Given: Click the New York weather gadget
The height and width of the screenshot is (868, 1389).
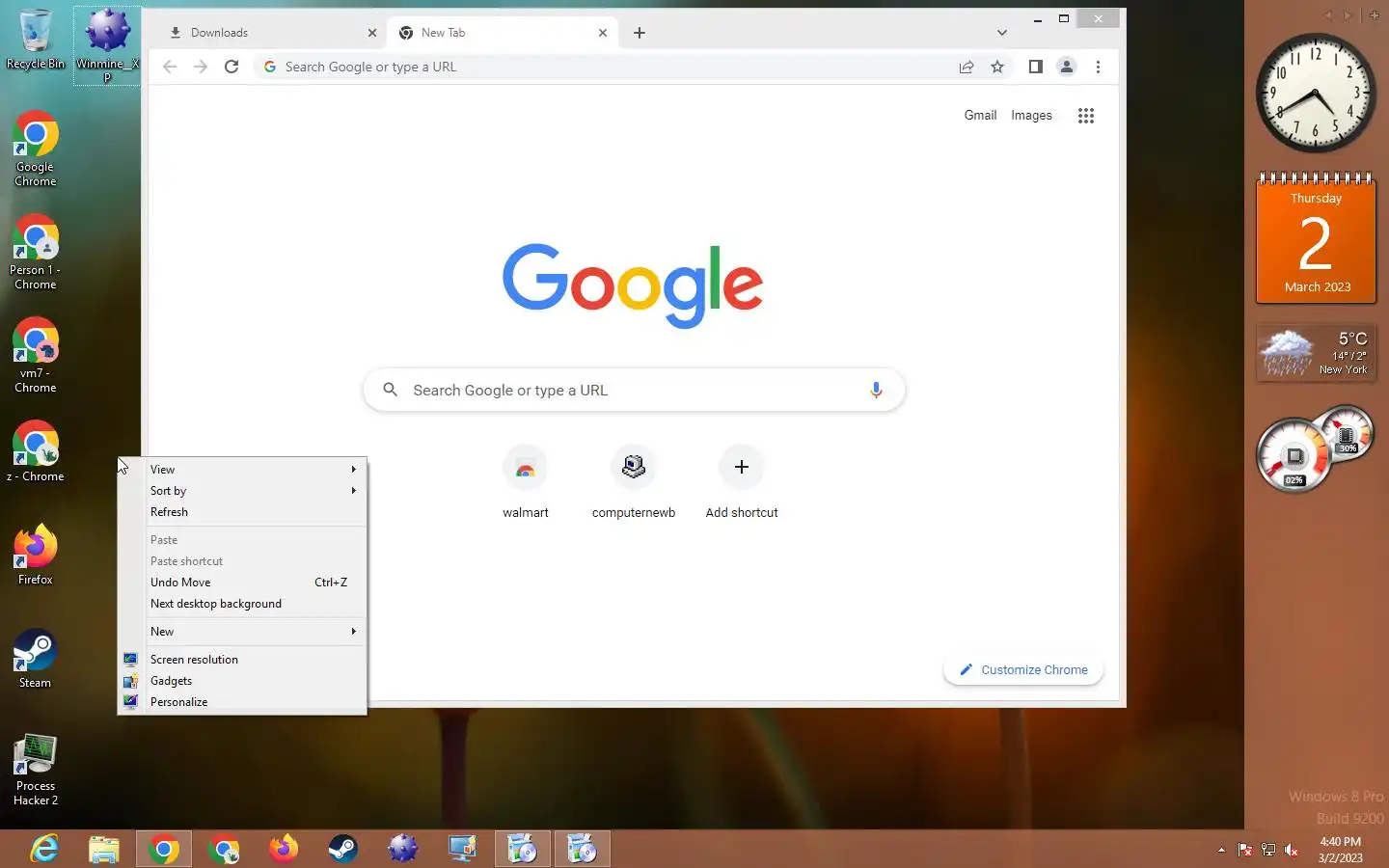Looking at the screenshot, I should pyautogui.click(x=1316, y=353).
